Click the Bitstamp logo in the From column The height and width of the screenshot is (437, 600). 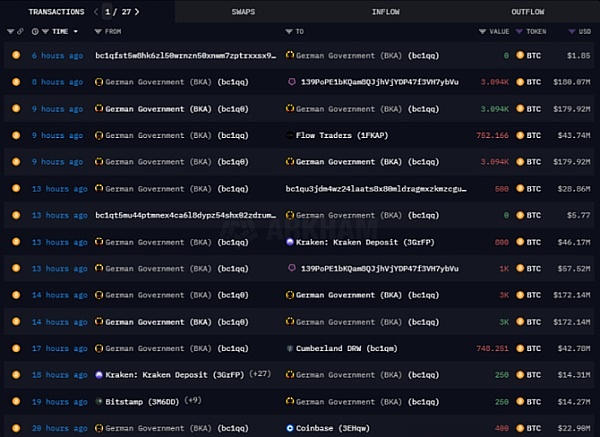coord(99,402)
